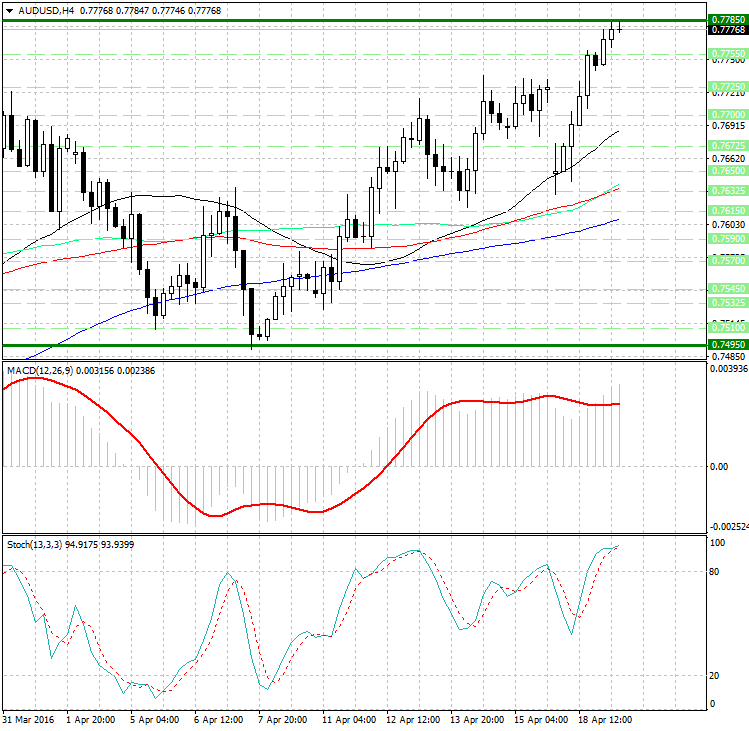Screen dimensions: 749x731
Task: Select the thick green support line at 0.74950
Action: (350, 345)
